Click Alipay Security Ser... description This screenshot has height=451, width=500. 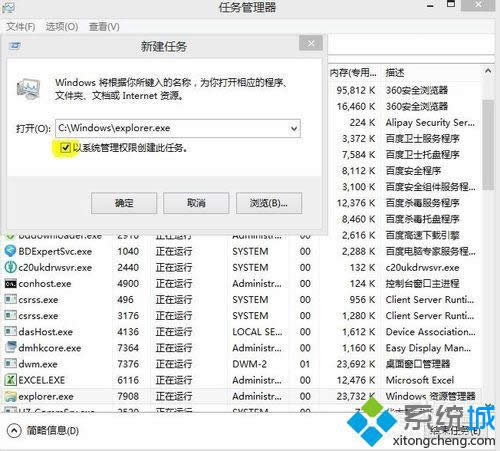[430, 122]
